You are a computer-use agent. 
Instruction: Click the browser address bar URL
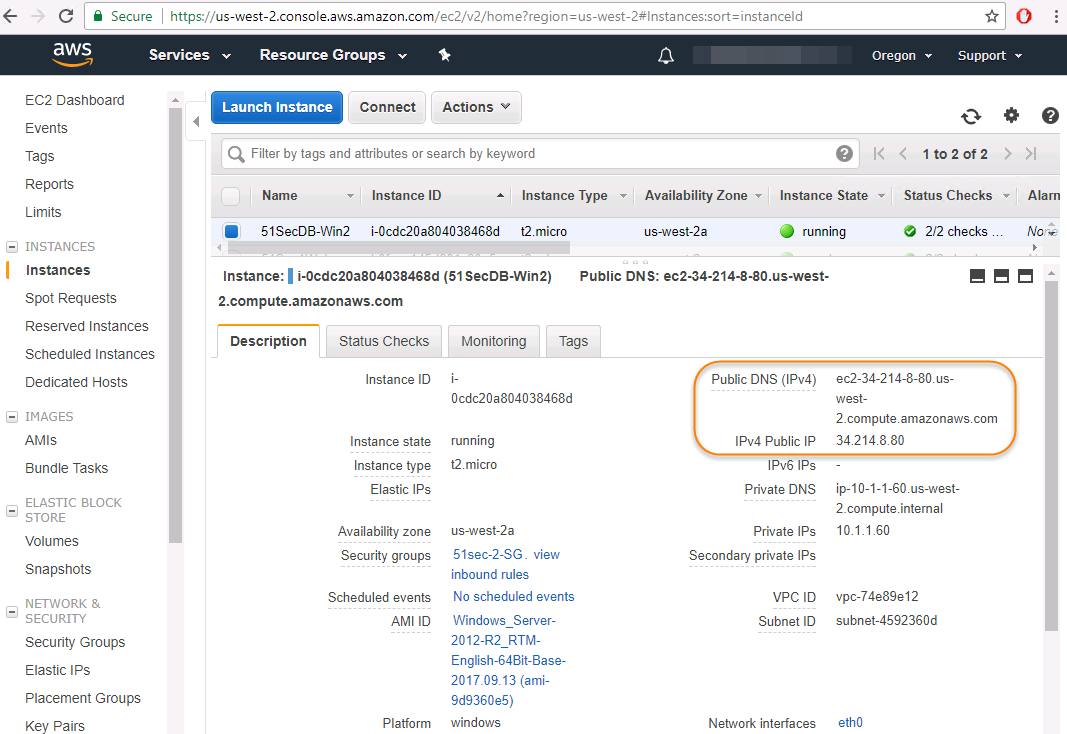tap(486, 16)
